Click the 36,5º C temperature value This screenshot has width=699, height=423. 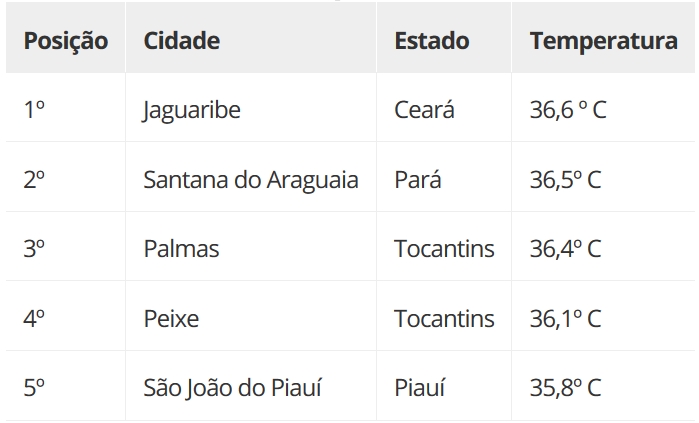[x=565, y=180]
